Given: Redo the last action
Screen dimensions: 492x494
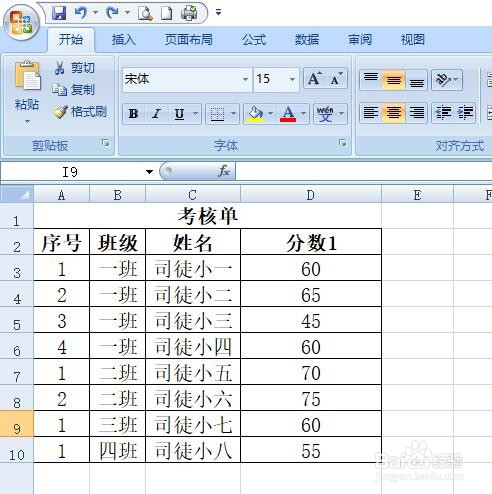Looking at the screenshot, I should point(113,13).
